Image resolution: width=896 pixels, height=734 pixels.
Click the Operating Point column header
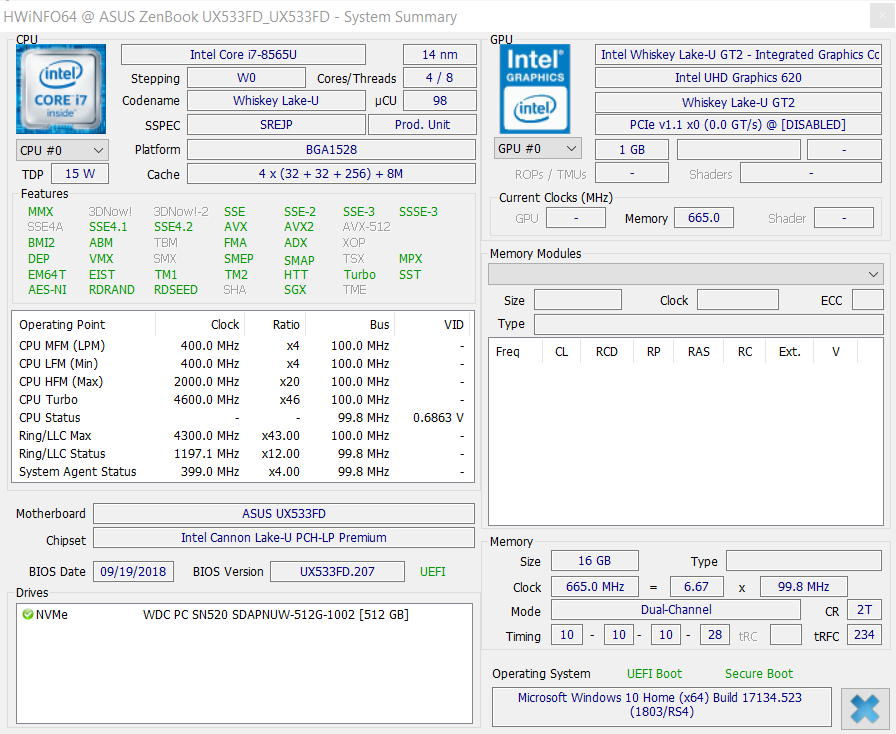click(83, 325)
